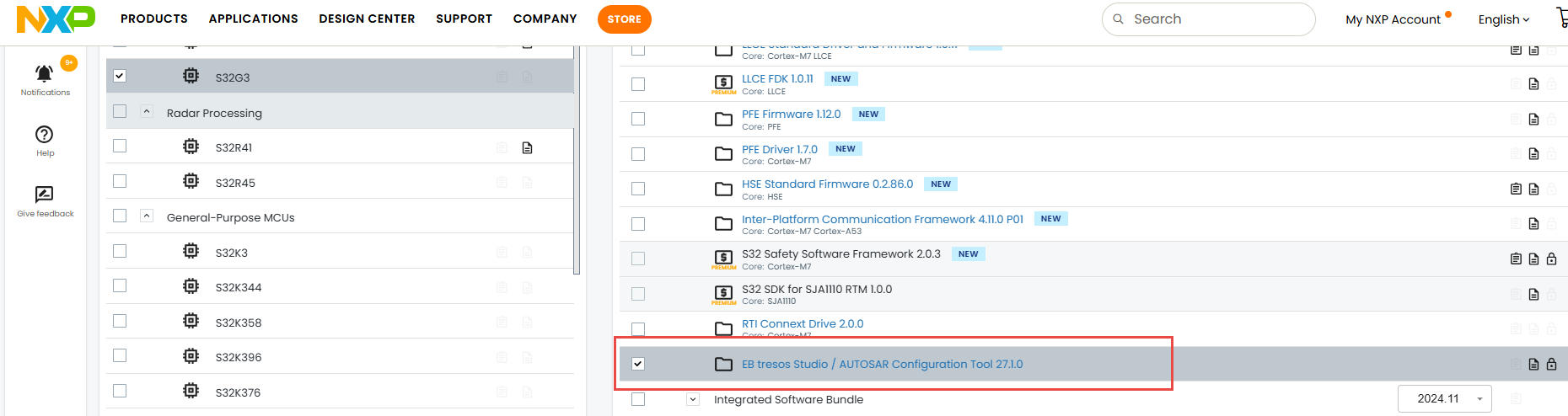1568x416 pixels.
Task: Open document icon for Inter-Platform Communication Framework
Action: point(1533,224)
